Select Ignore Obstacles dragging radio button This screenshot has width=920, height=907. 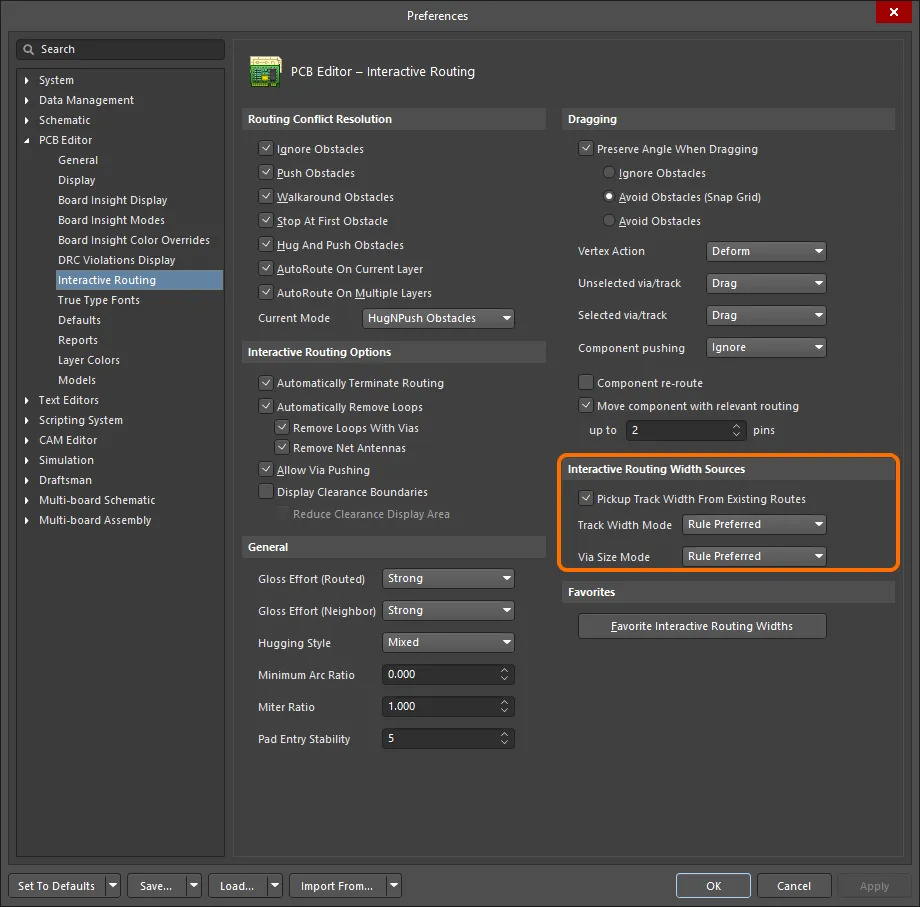(x=609, y=172)
